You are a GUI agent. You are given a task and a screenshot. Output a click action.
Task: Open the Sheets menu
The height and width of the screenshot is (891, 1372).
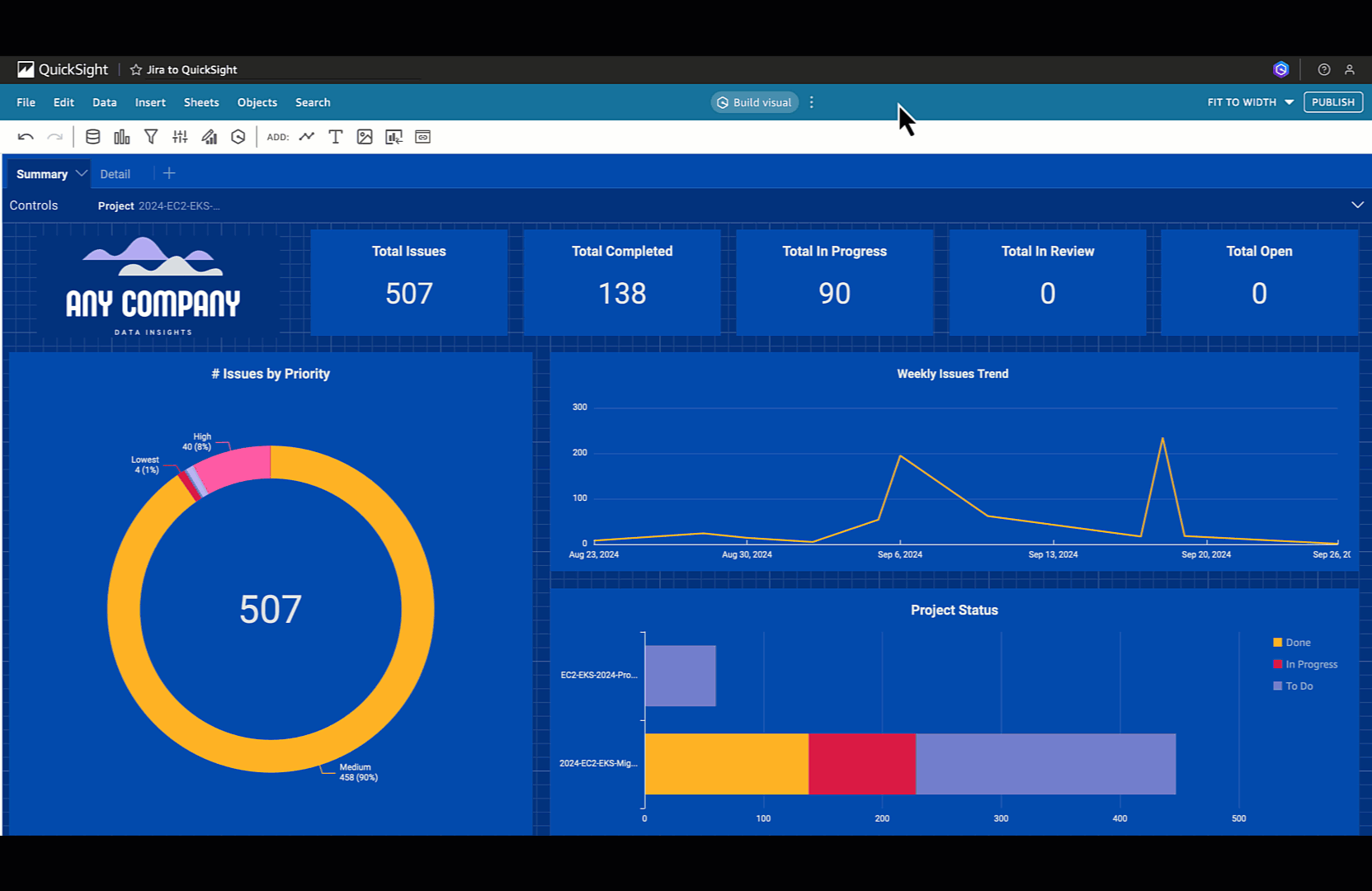pos(201,102)
